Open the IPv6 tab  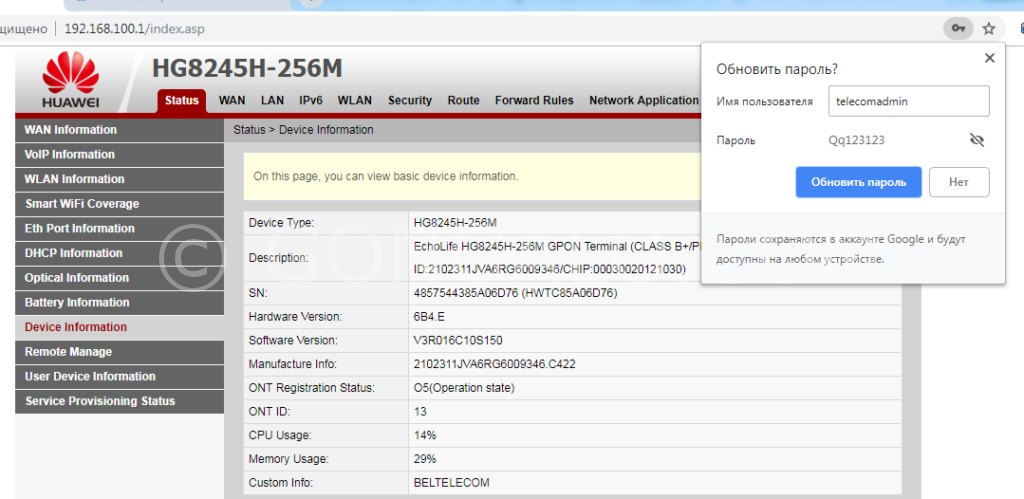coord(311,101)
